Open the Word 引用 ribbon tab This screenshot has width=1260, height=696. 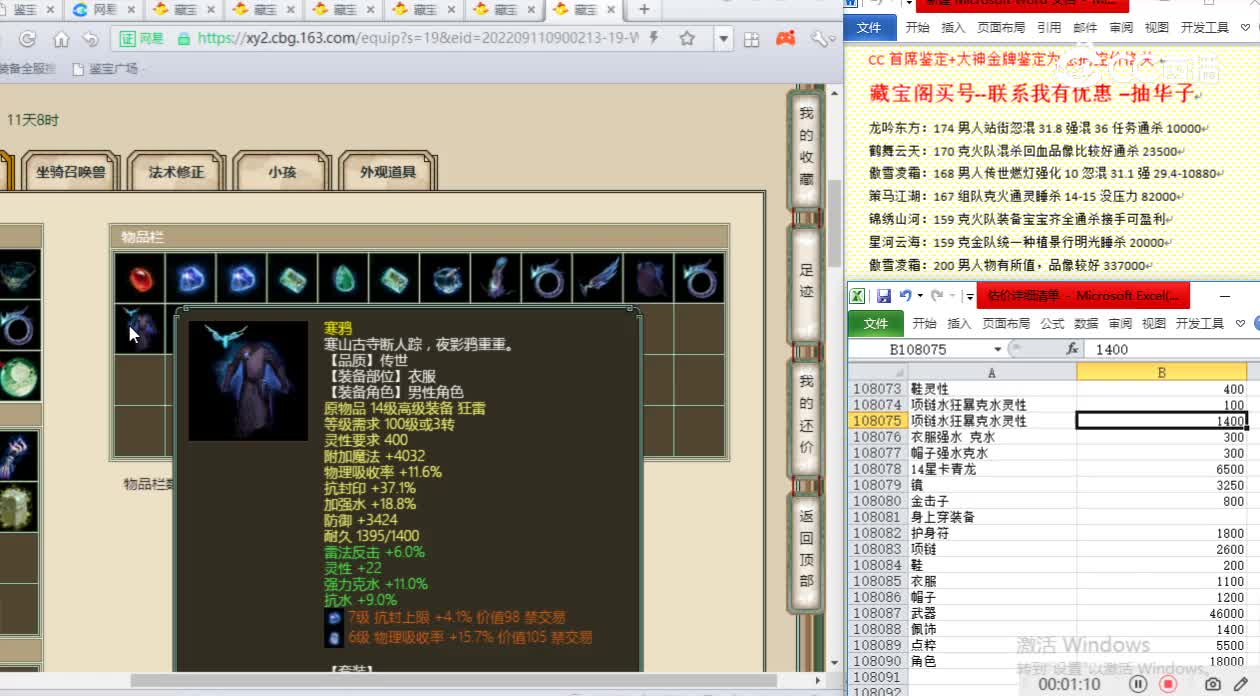1049,28
